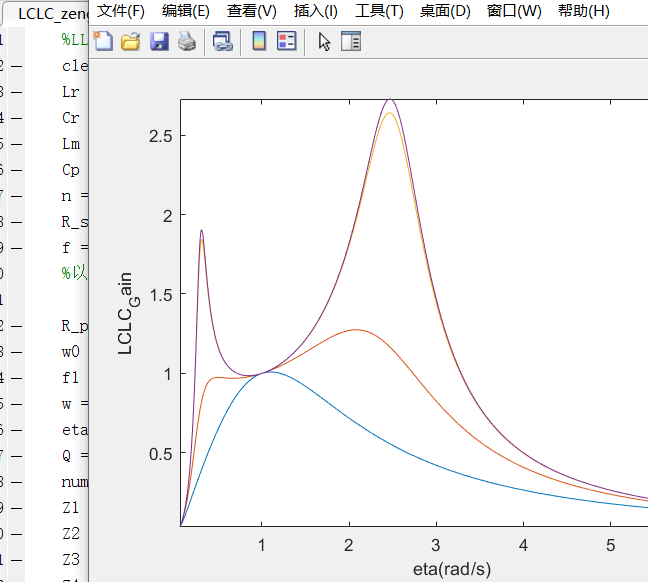Open the 编辑(E) menu
This screenshot has width=648, height=582.
coord(186,11)
